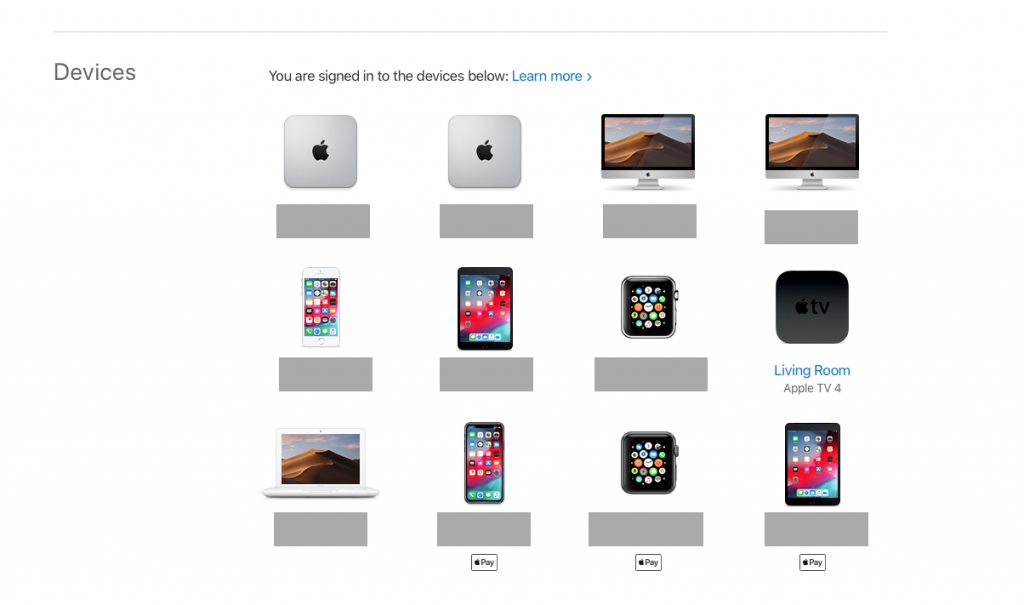Click Apple Pay badge under the iPad
1024x605 pixels.
(812, 563)
